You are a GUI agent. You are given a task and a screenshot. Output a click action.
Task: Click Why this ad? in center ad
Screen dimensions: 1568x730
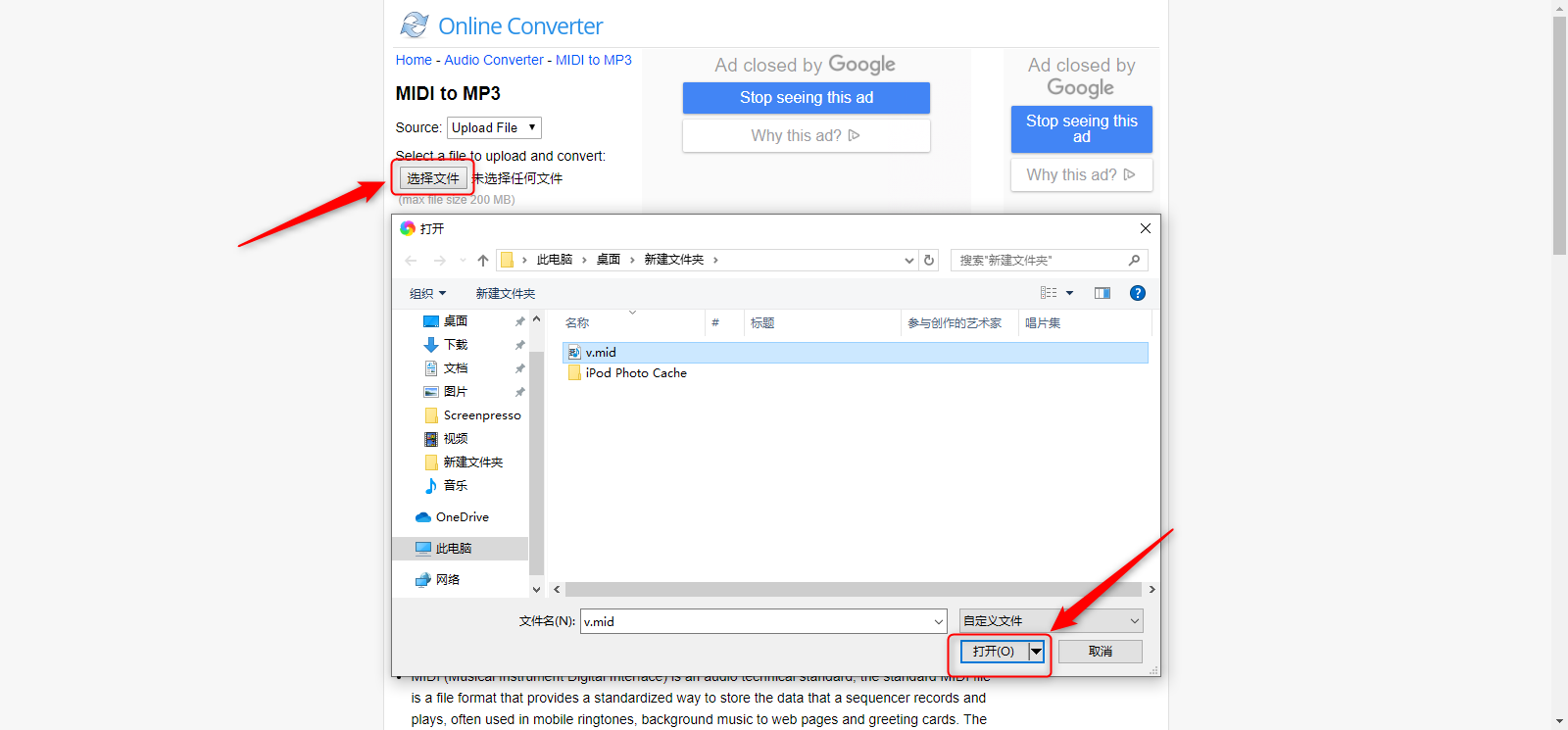[x=807, y=136]
